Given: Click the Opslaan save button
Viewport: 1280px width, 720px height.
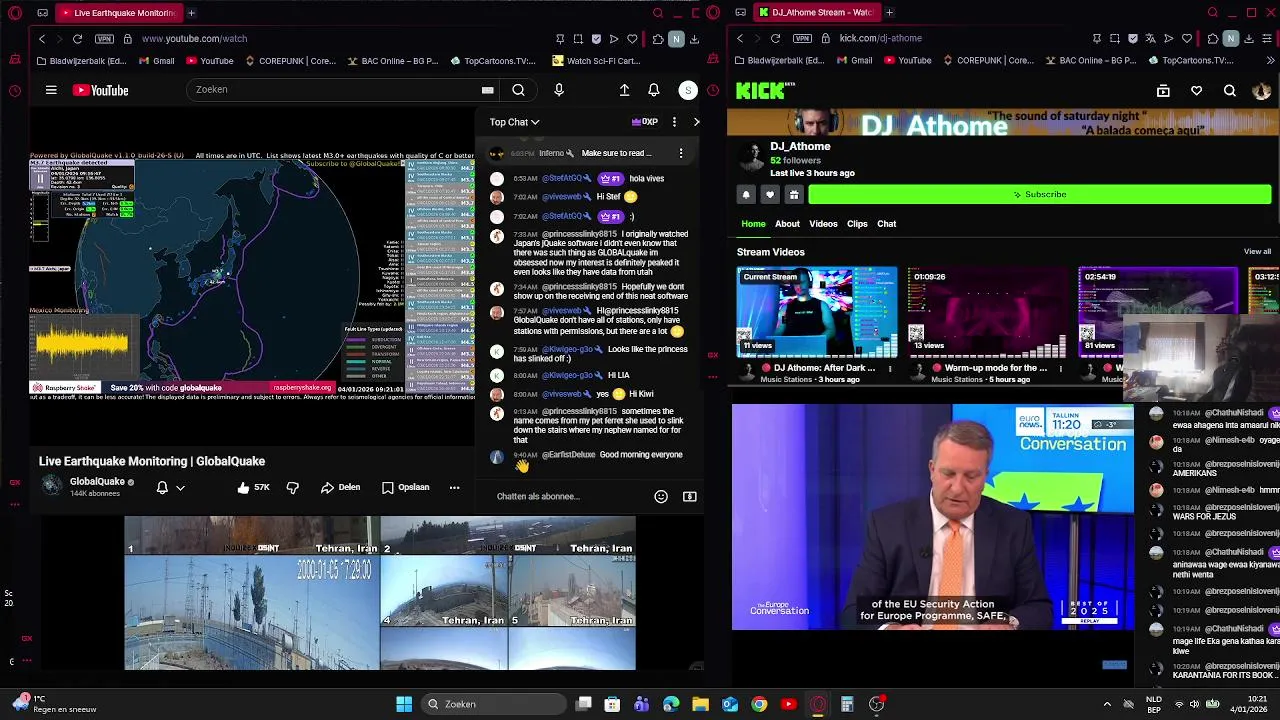Looking at the screenshot, I should (x=405, y=487).
